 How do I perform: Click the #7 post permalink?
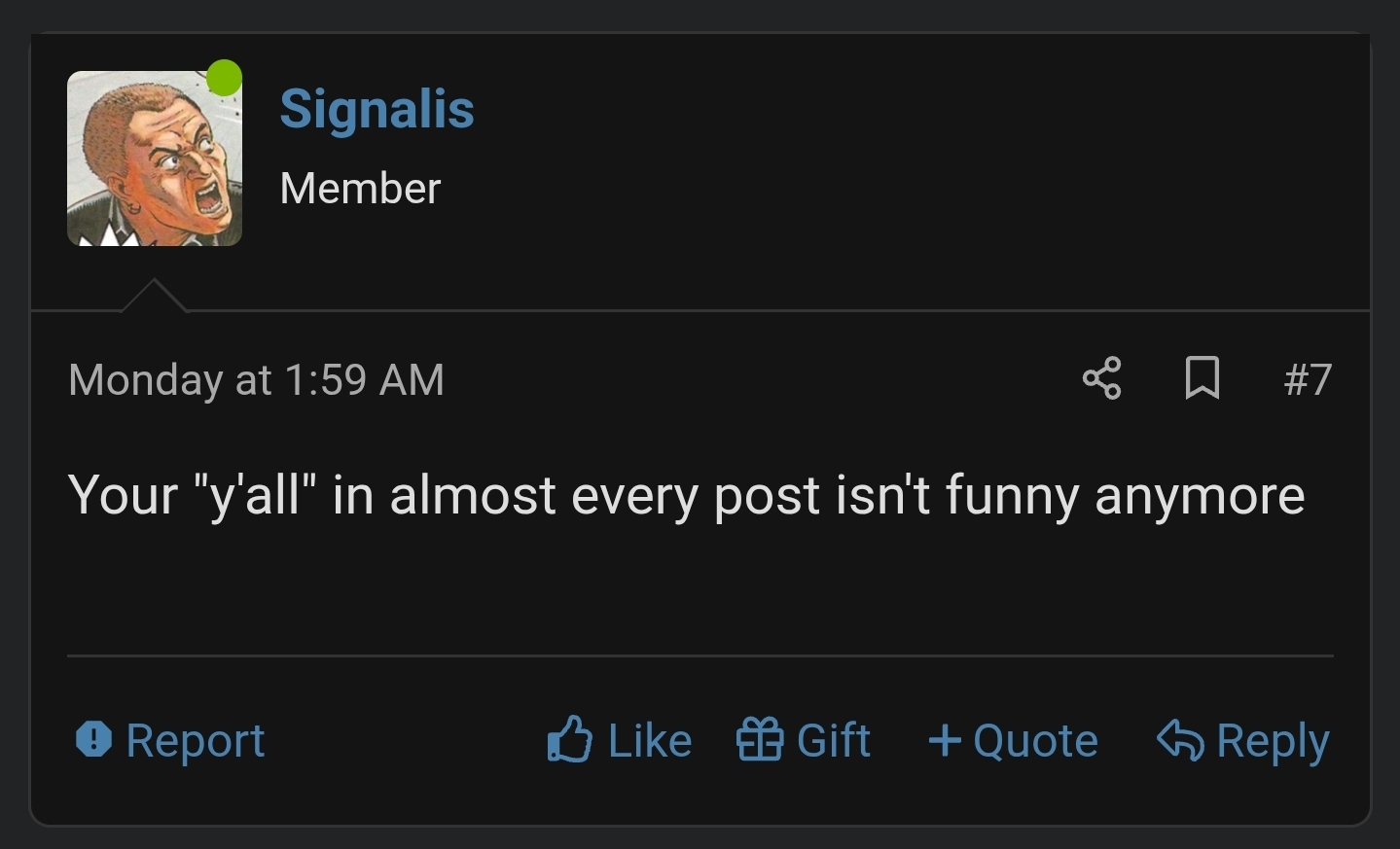(x=1308, y=380)
